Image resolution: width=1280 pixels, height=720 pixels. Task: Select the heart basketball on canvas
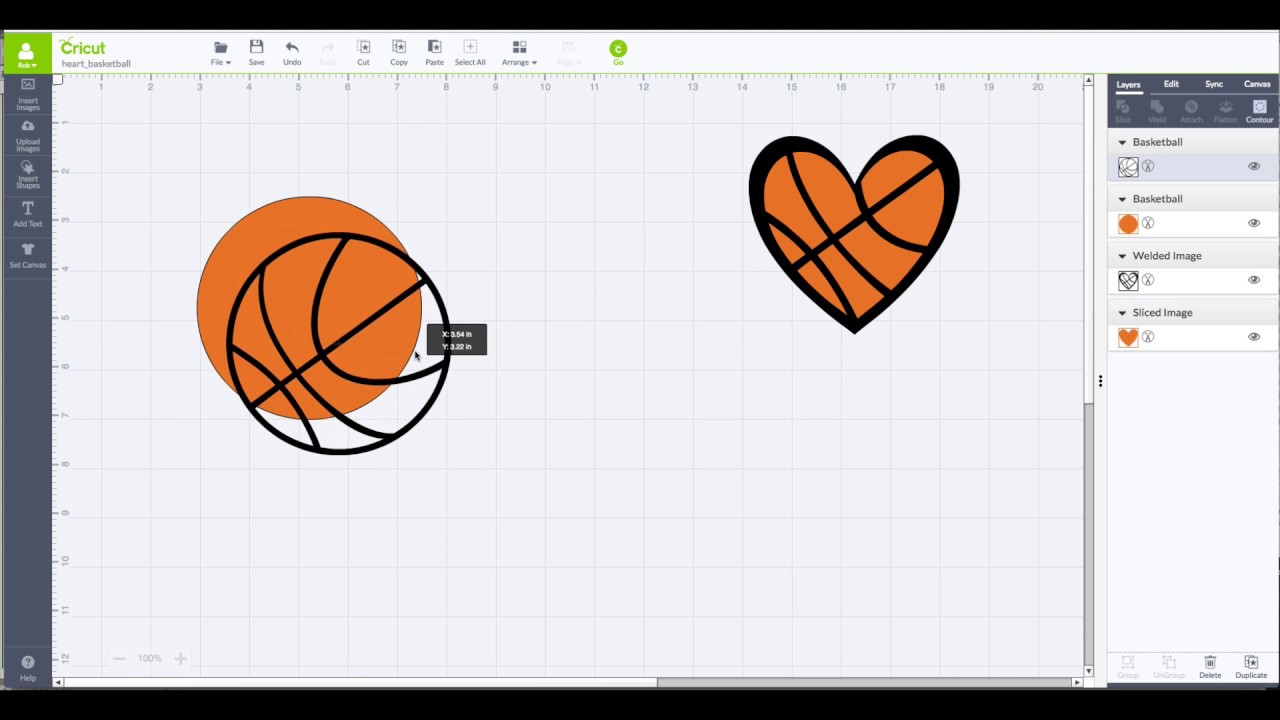click(x=854, y=234)
